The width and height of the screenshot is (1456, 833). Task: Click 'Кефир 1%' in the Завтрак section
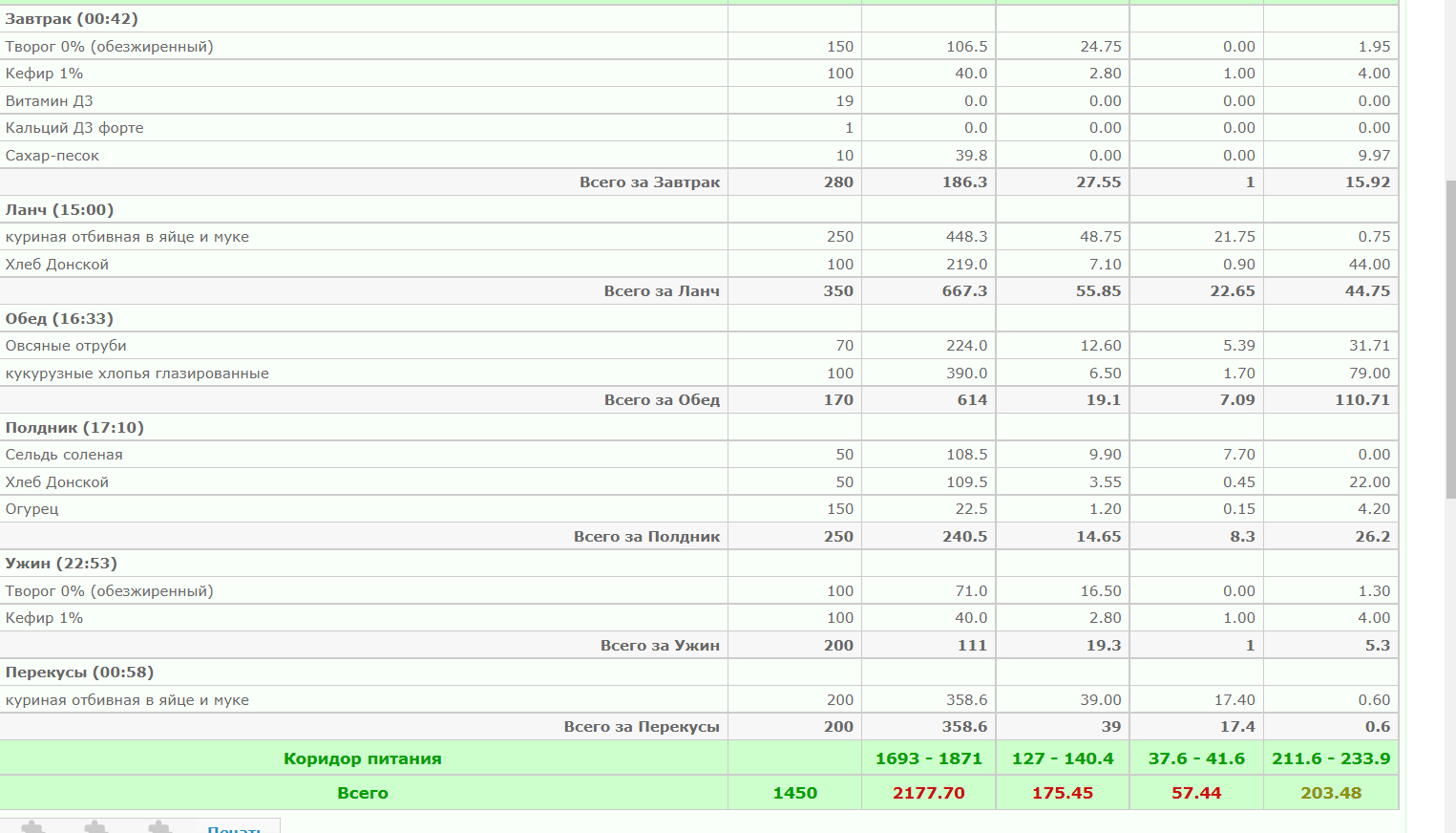coord(44,73)
